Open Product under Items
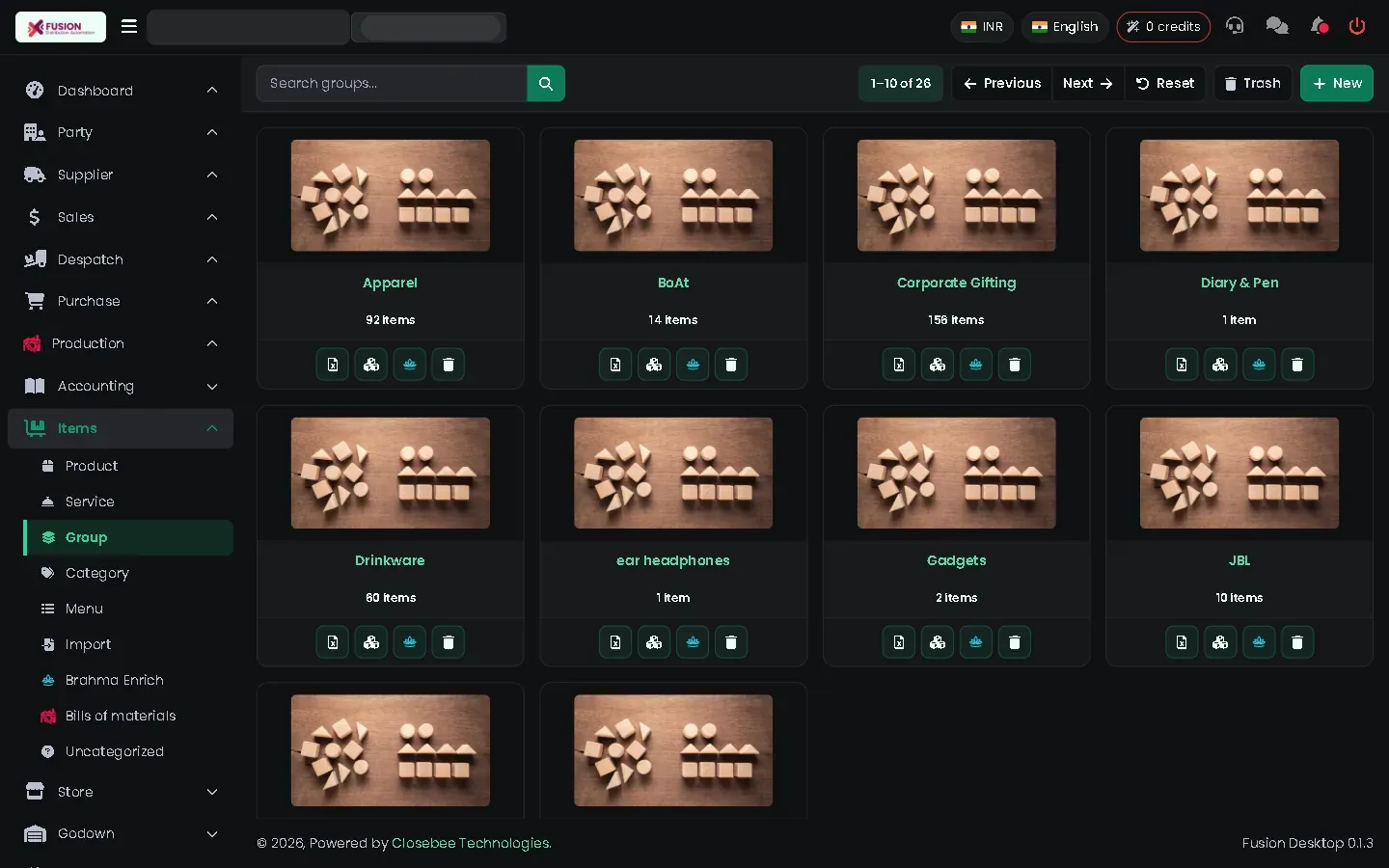1389x868 pixels. [128, 466]
